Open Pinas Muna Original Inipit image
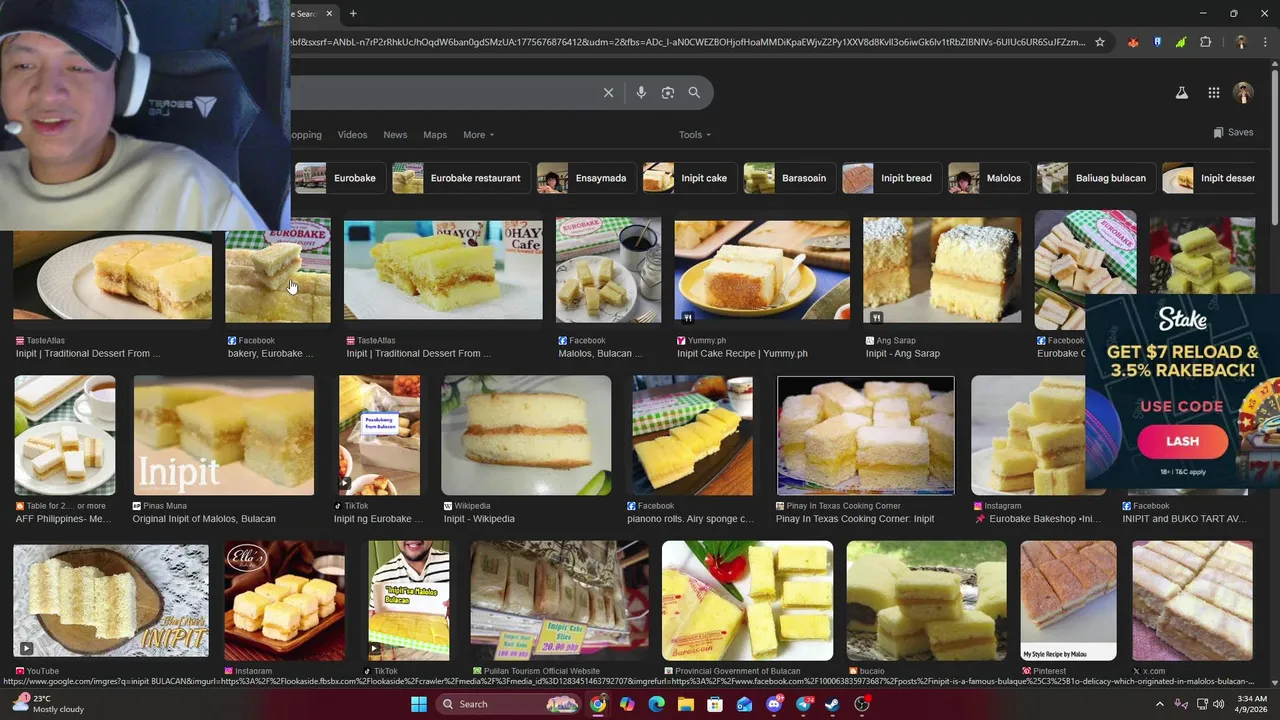Screen dimensions: 1280x720 pos(223,436)
